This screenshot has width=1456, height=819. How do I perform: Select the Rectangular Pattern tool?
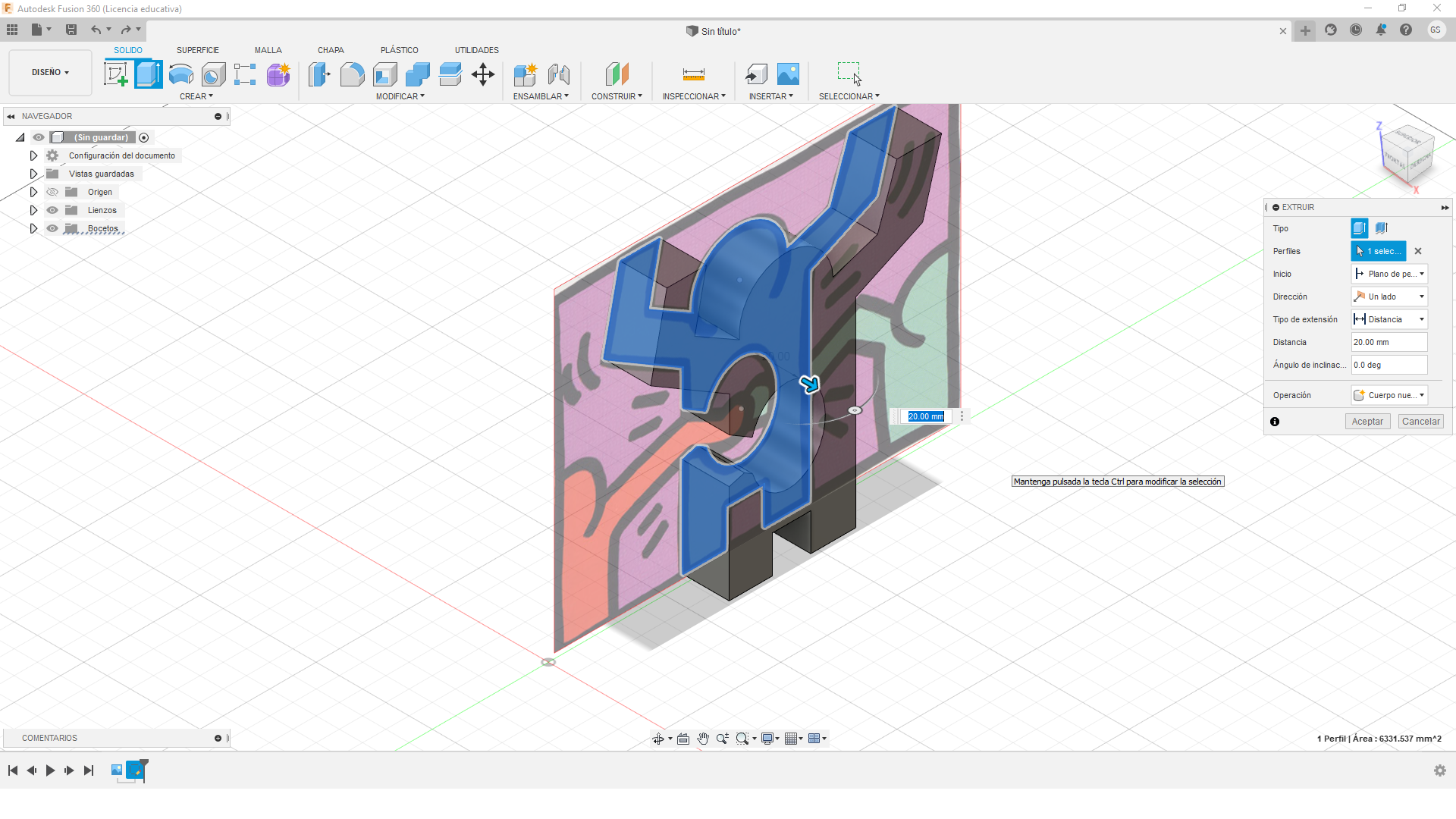(245, 74)
